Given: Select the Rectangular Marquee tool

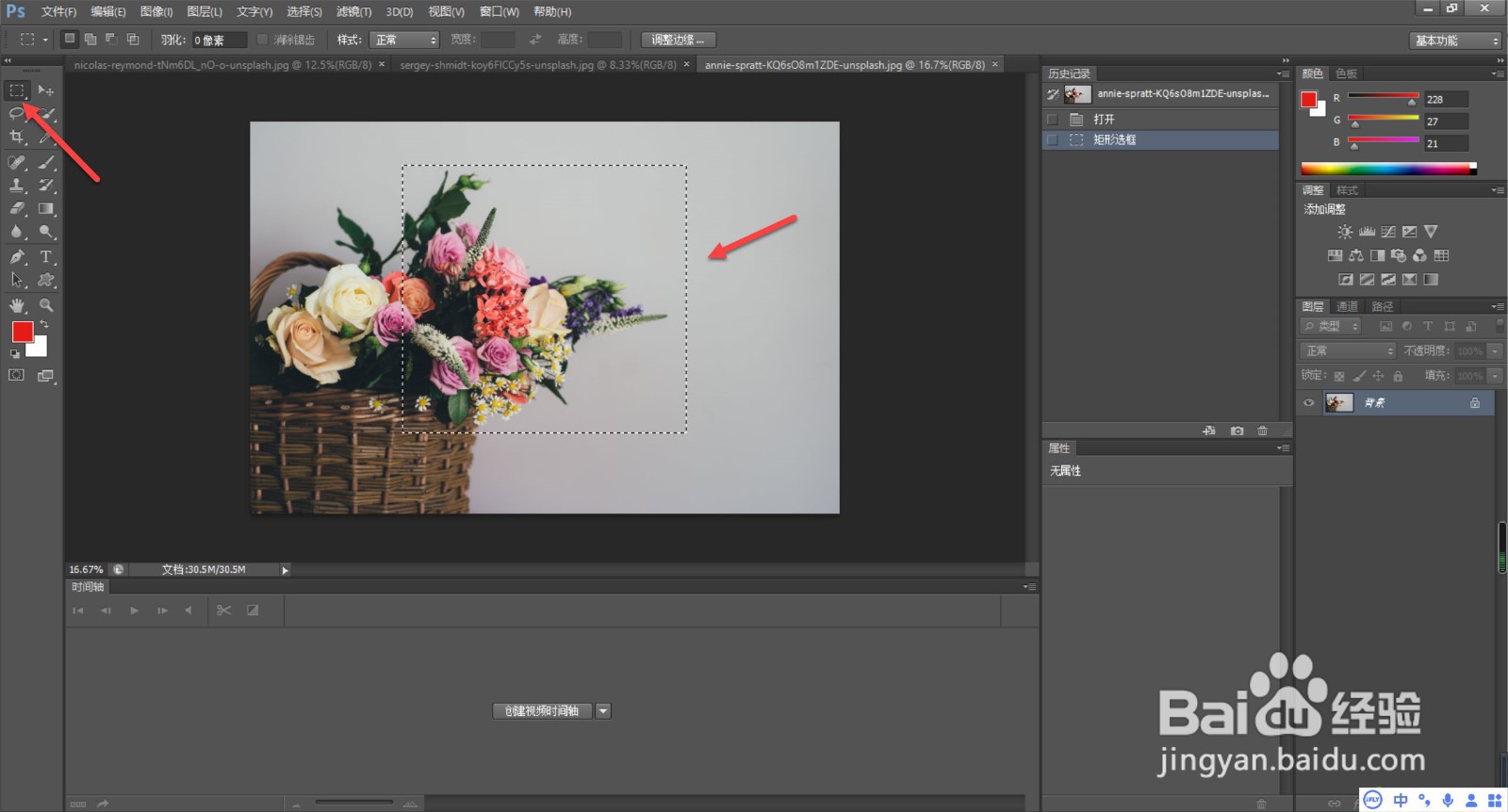Looking at the screenshot, I should pyautogui.click(x=17, y=90).
